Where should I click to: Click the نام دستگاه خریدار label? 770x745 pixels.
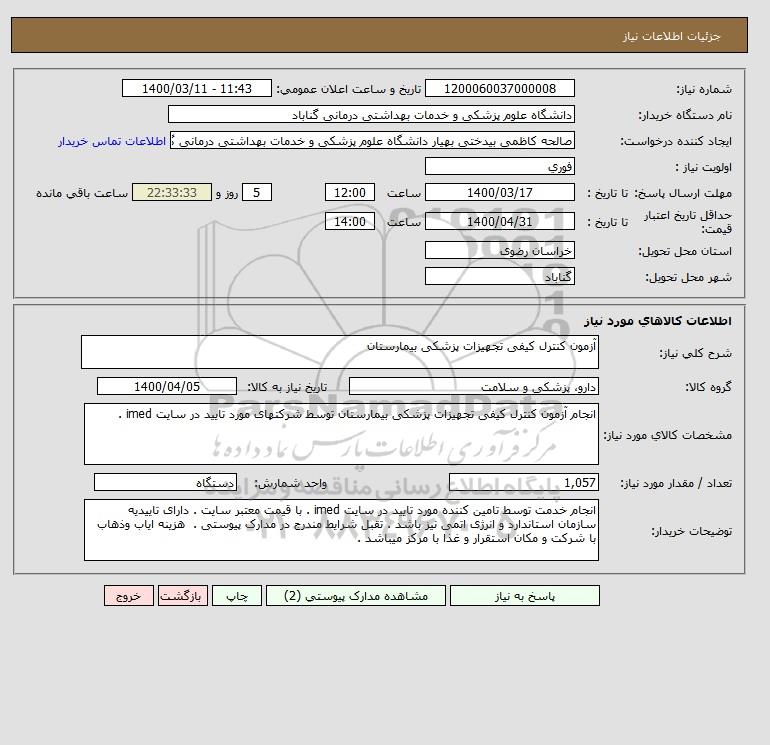point(685,115)
